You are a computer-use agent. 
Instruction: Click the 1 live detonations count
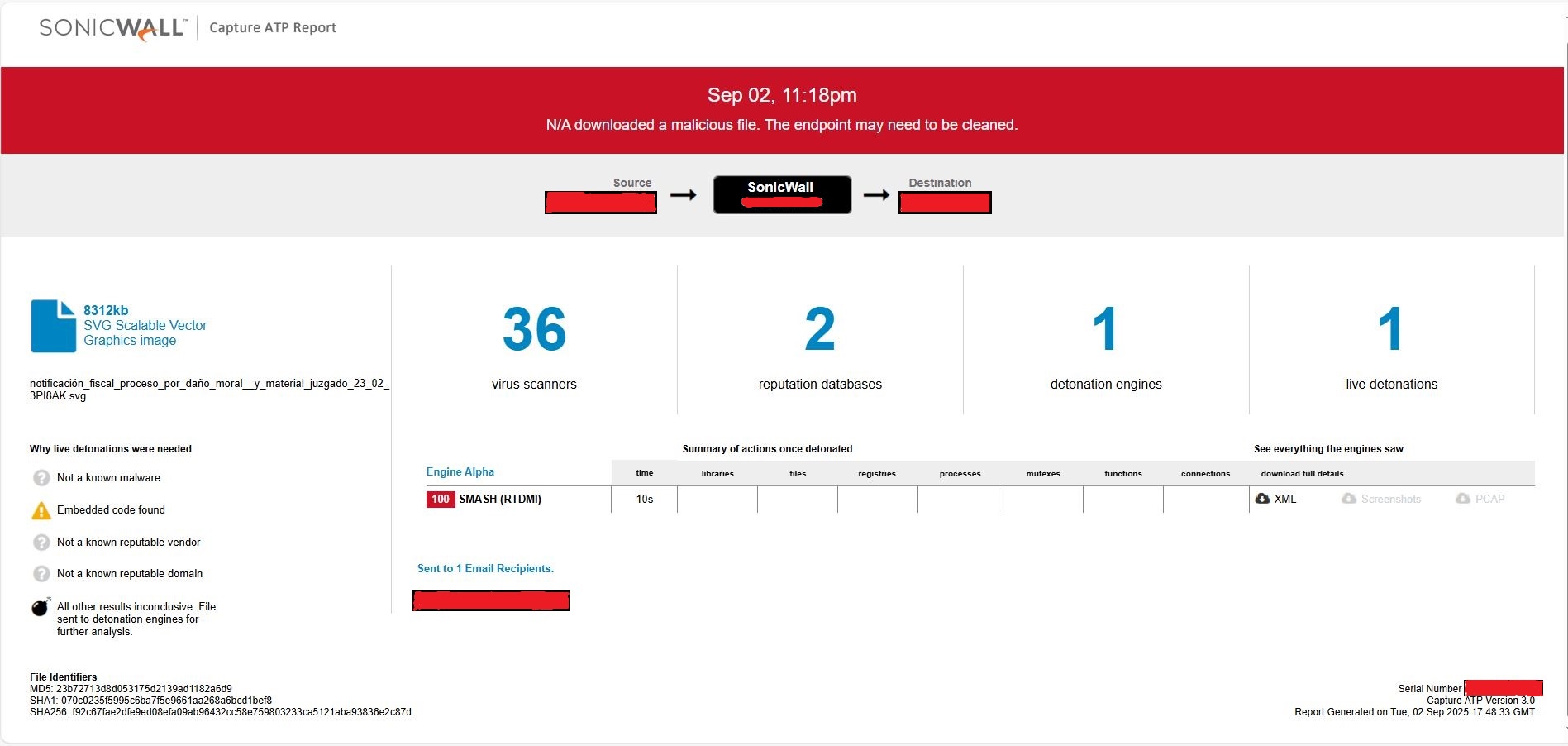pos(1390,330)
